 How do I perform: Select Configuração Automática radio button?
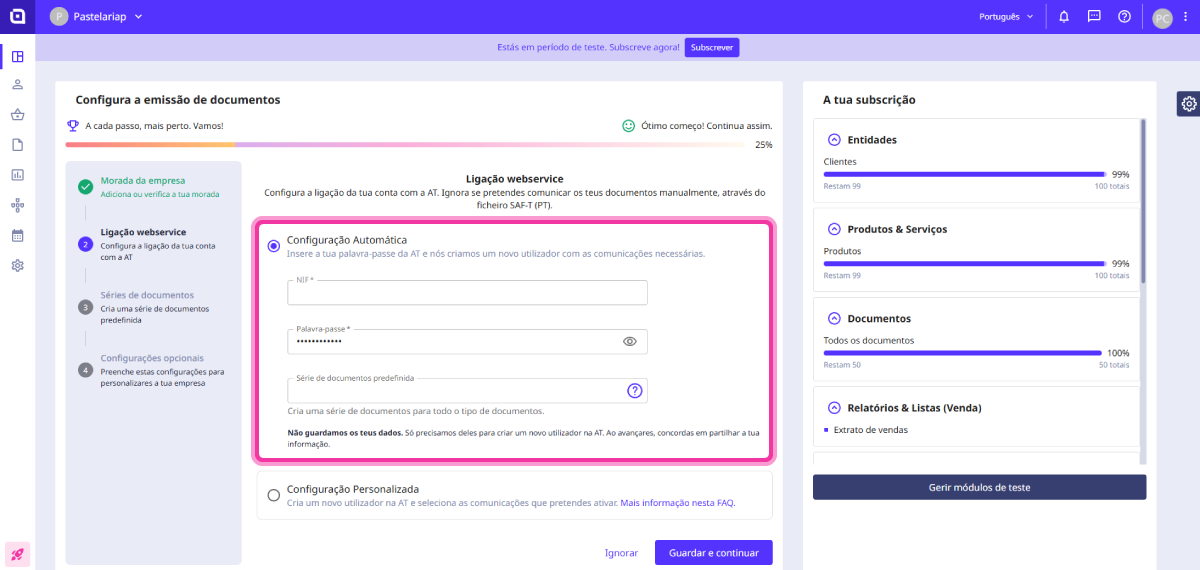(274, 246)
